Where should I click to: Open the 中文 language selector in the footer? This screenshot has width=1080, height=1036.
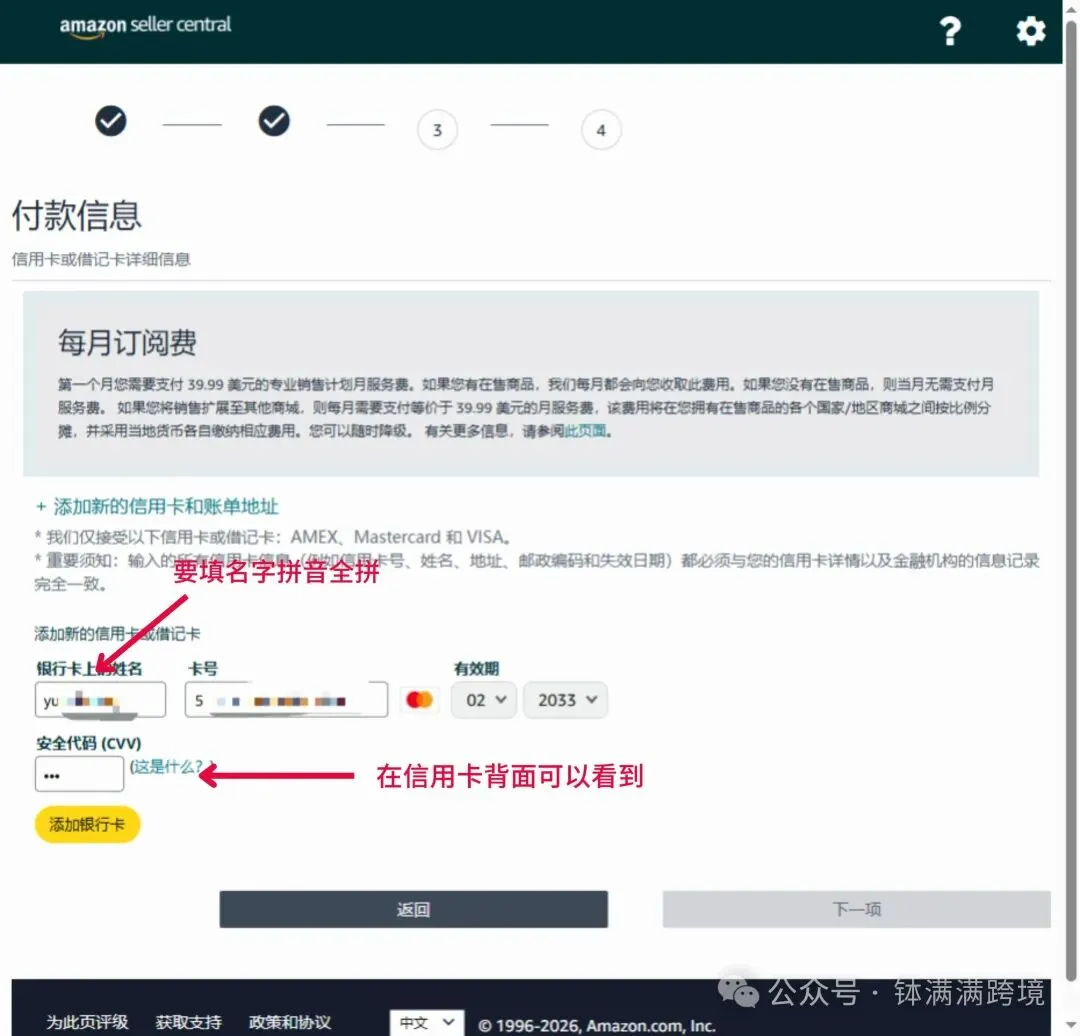tap(426, 1023)
